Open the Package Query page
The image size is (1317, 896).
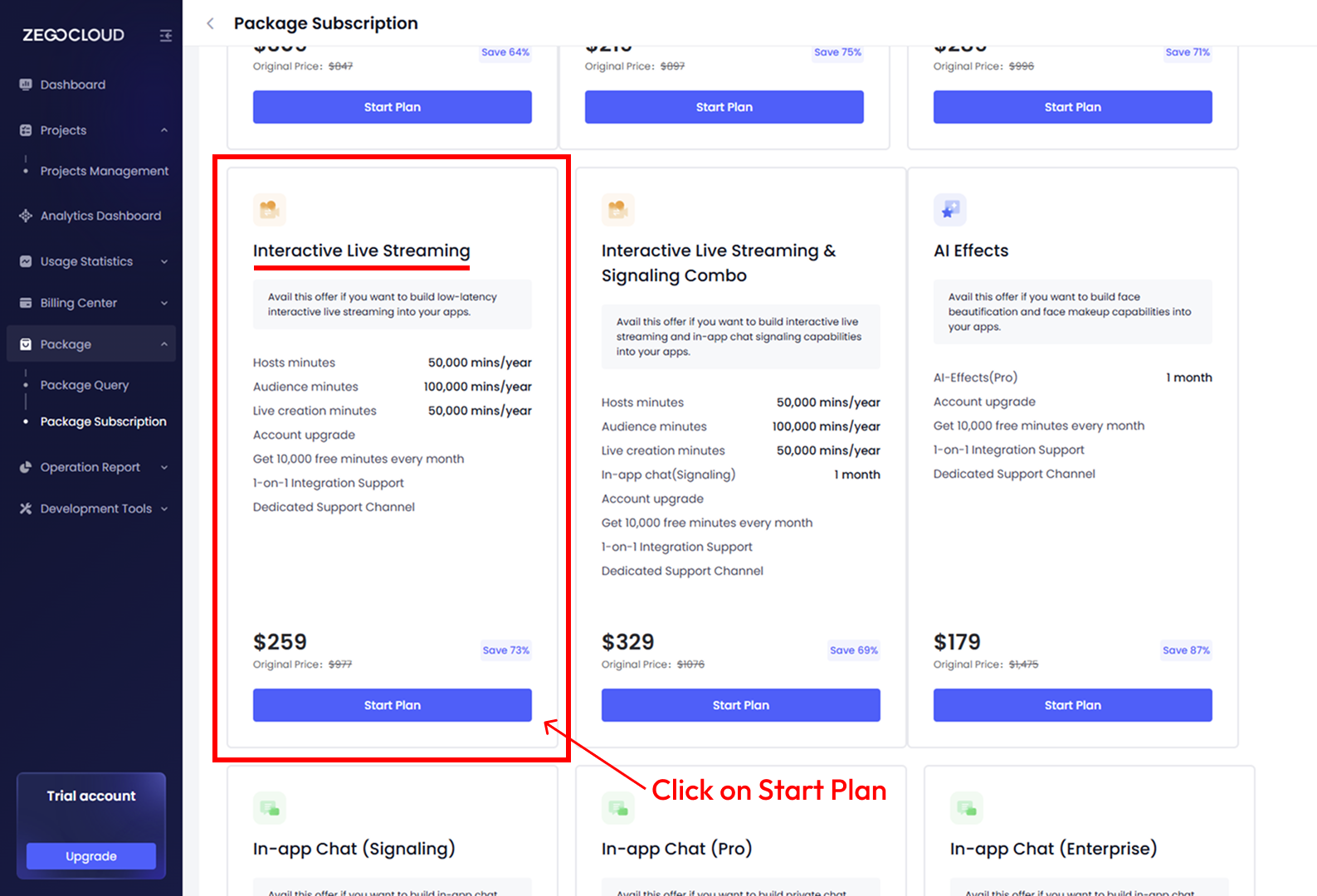[85, 385]
